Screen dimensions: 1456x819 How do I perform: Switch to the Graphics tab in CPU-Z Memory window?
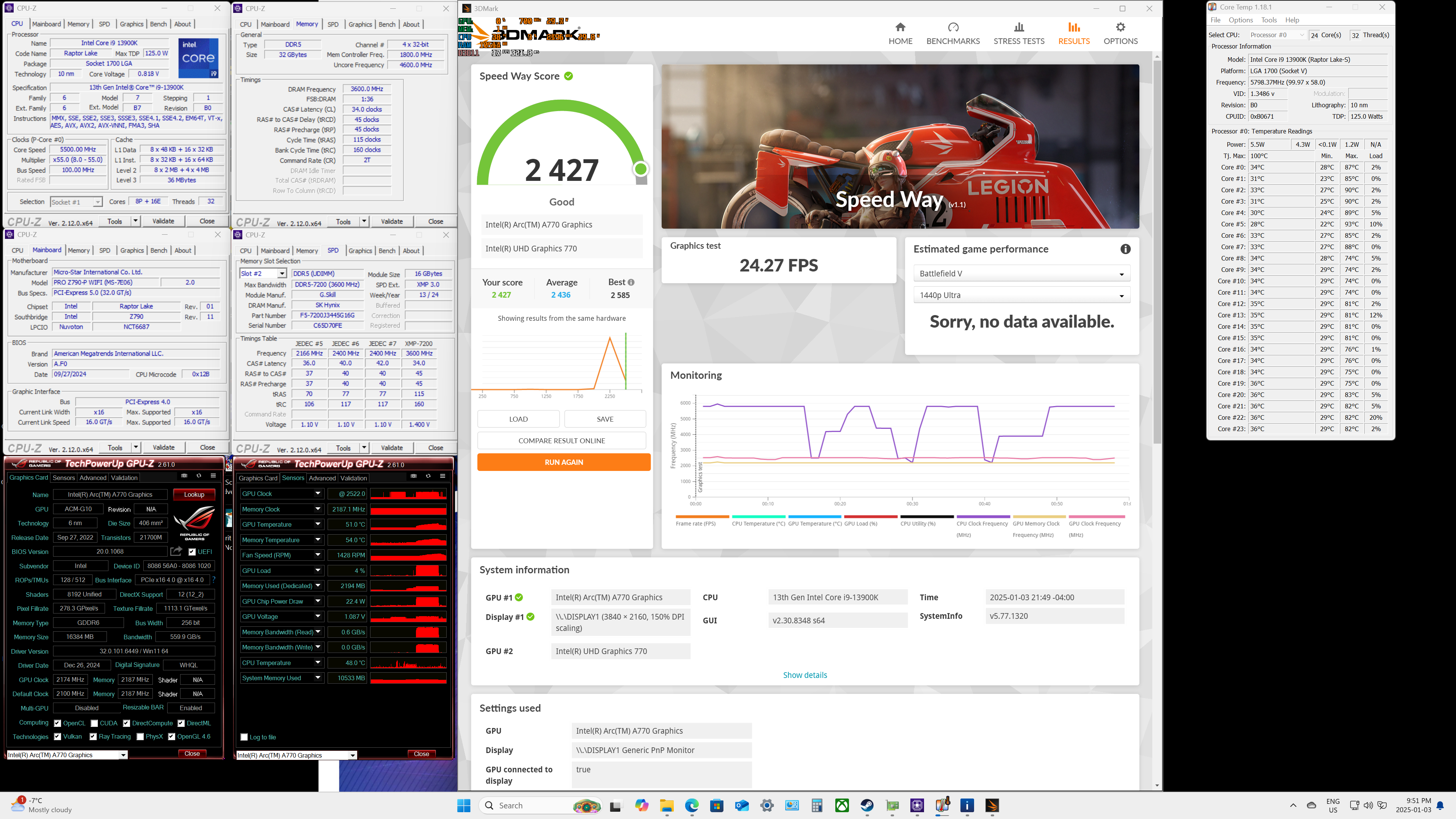[x=360, y=24]
